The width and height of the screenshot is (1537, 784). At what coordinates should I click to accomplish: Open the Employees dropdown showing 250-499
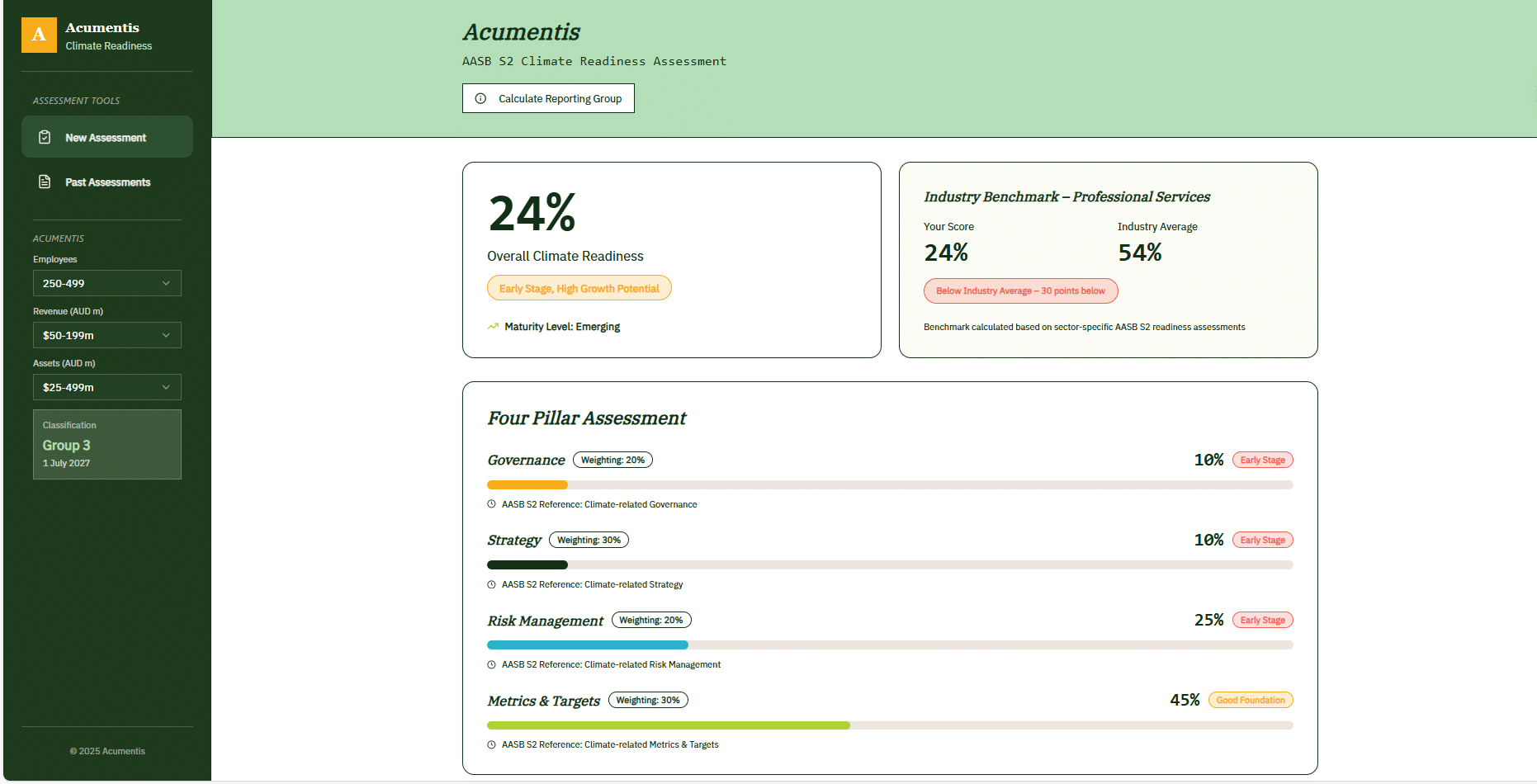point(106,283)
